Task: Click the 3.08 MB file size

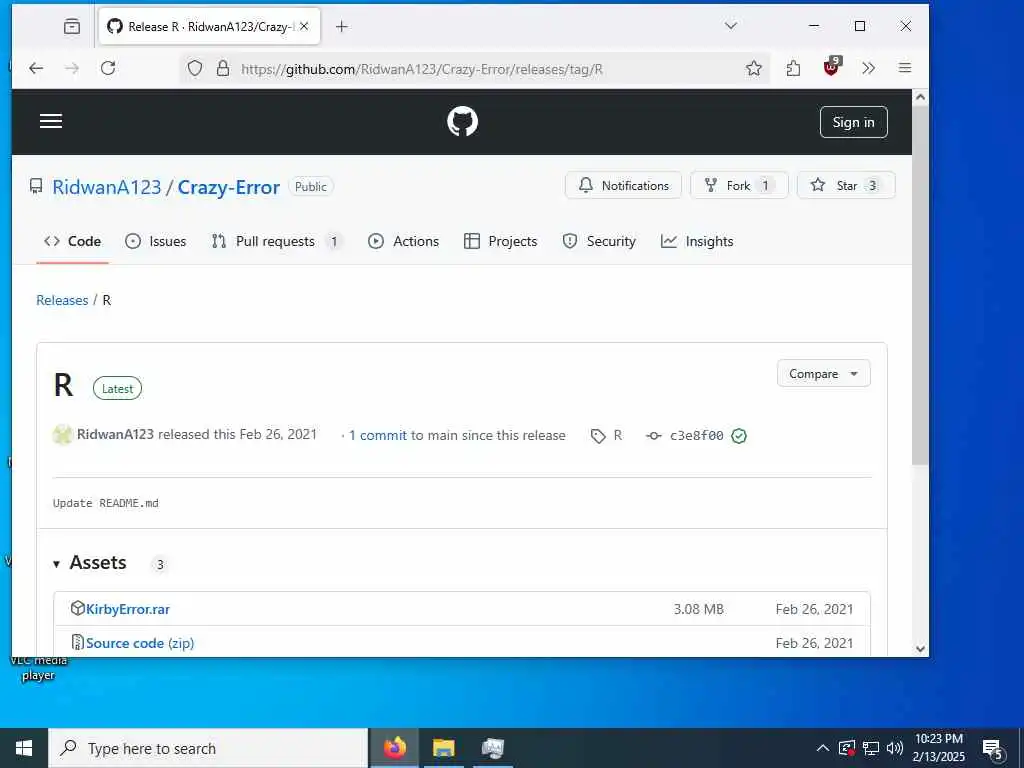Action: pos(699,609)
